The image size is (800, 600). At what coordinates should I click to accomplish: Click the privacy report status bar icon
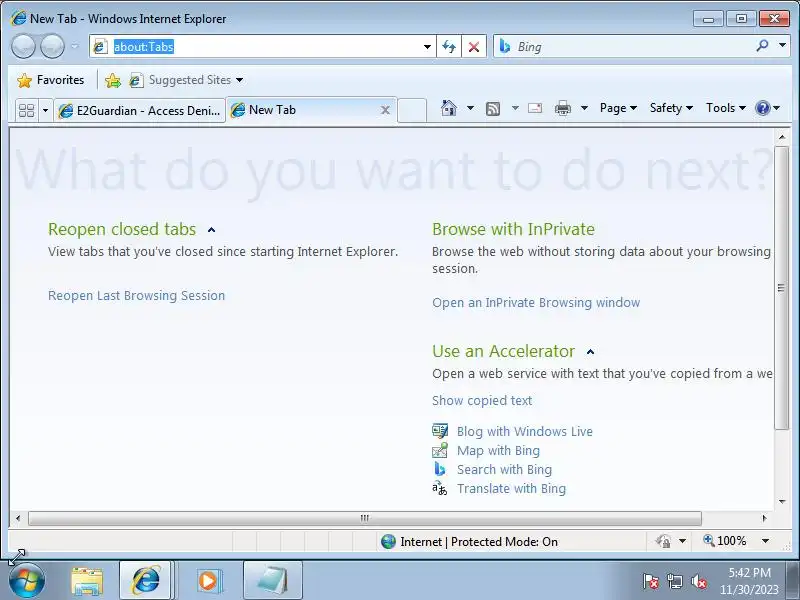663,541
